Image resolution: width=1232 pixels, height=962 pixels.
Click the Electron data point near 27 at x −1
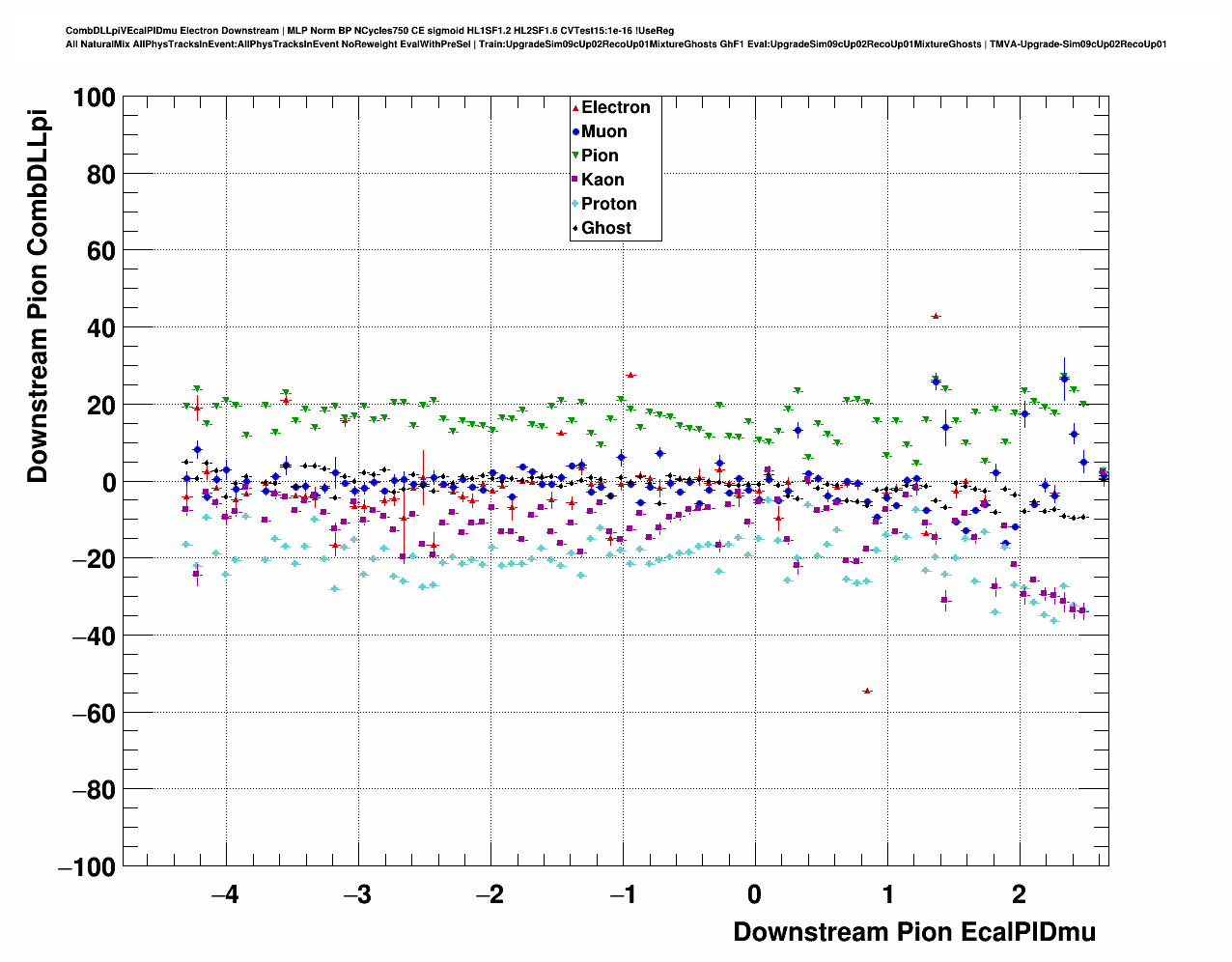(x=630, y=375)
